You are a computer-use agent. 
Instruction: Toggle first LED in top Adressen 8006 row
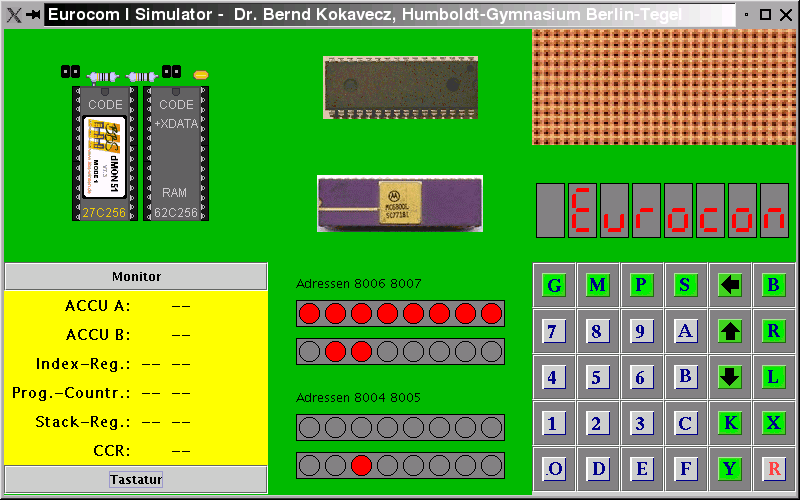point(309,313)
